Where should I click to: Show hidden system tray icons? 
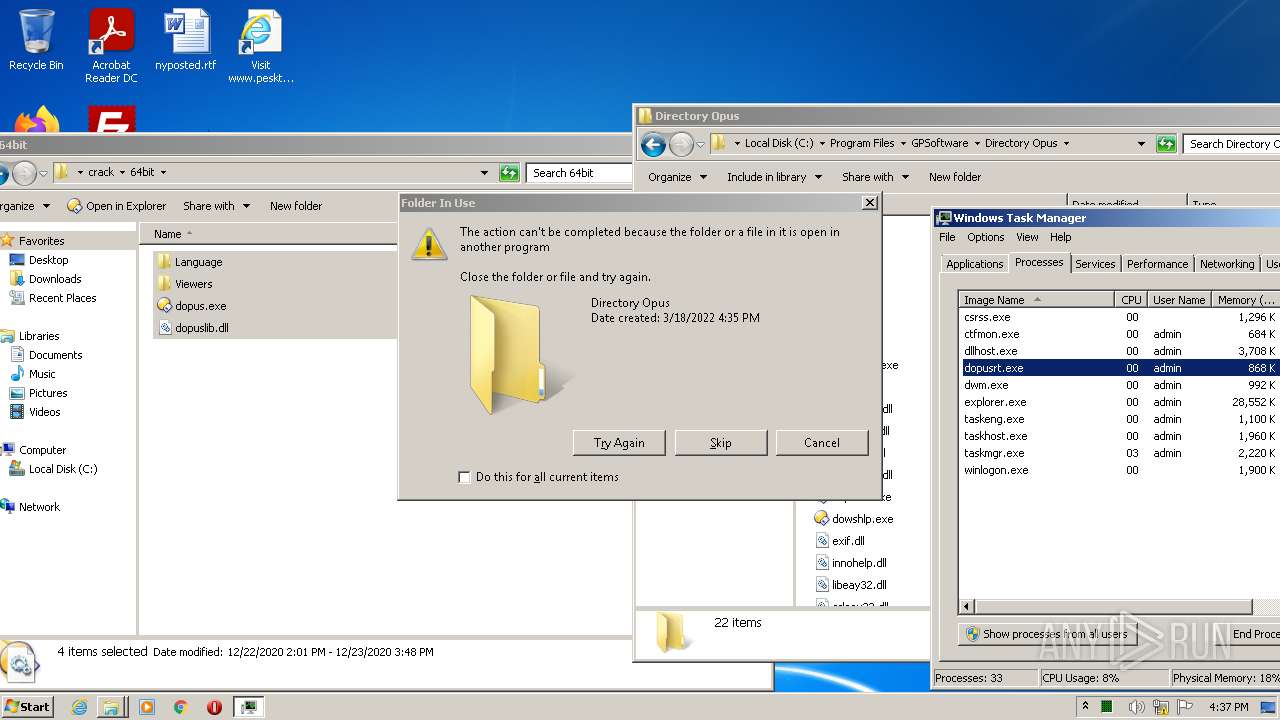(x=1085, y=706)
